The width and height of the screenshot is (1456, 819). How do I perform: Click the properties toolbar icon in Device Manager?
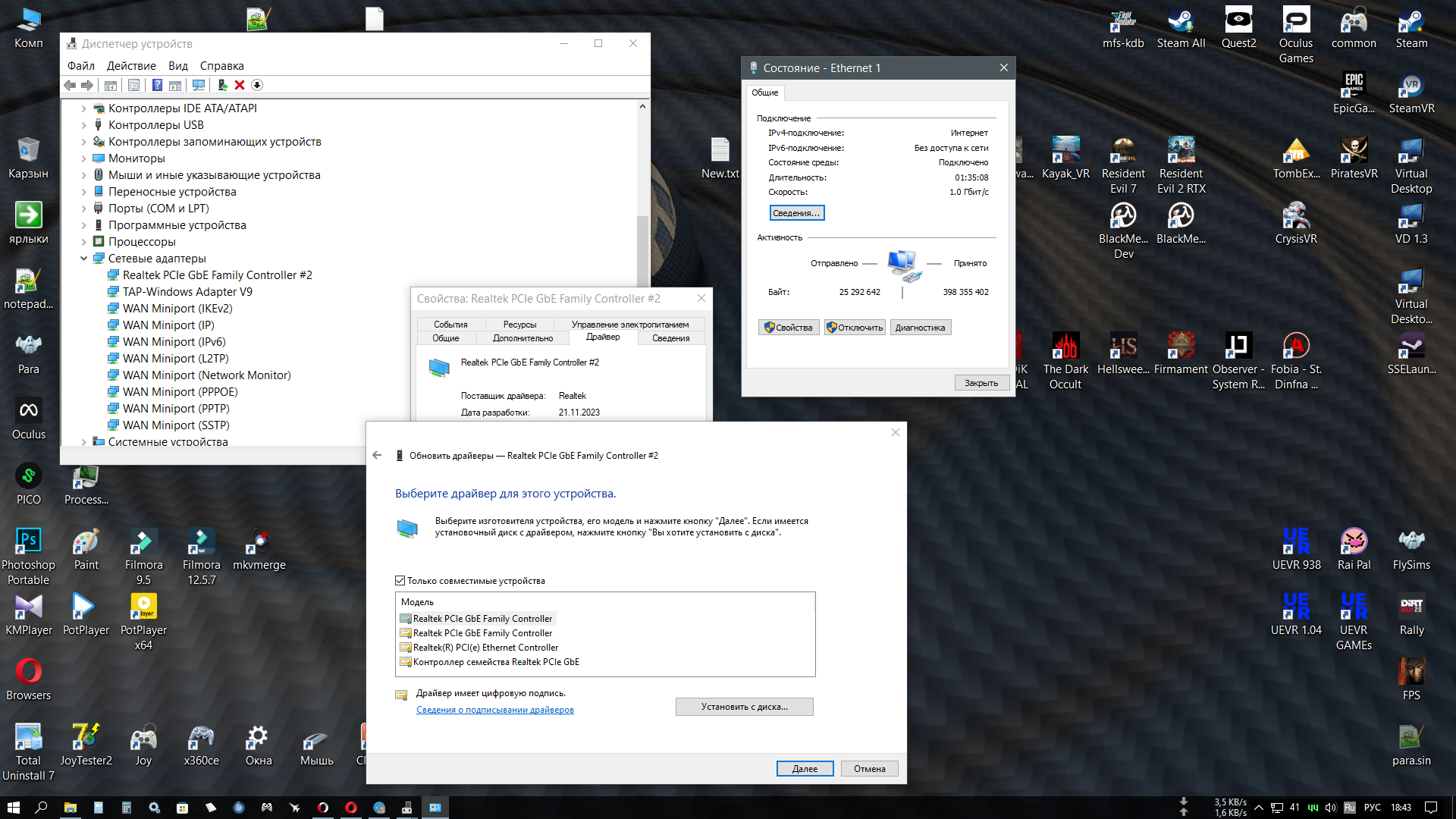click(x=133, y=85)
